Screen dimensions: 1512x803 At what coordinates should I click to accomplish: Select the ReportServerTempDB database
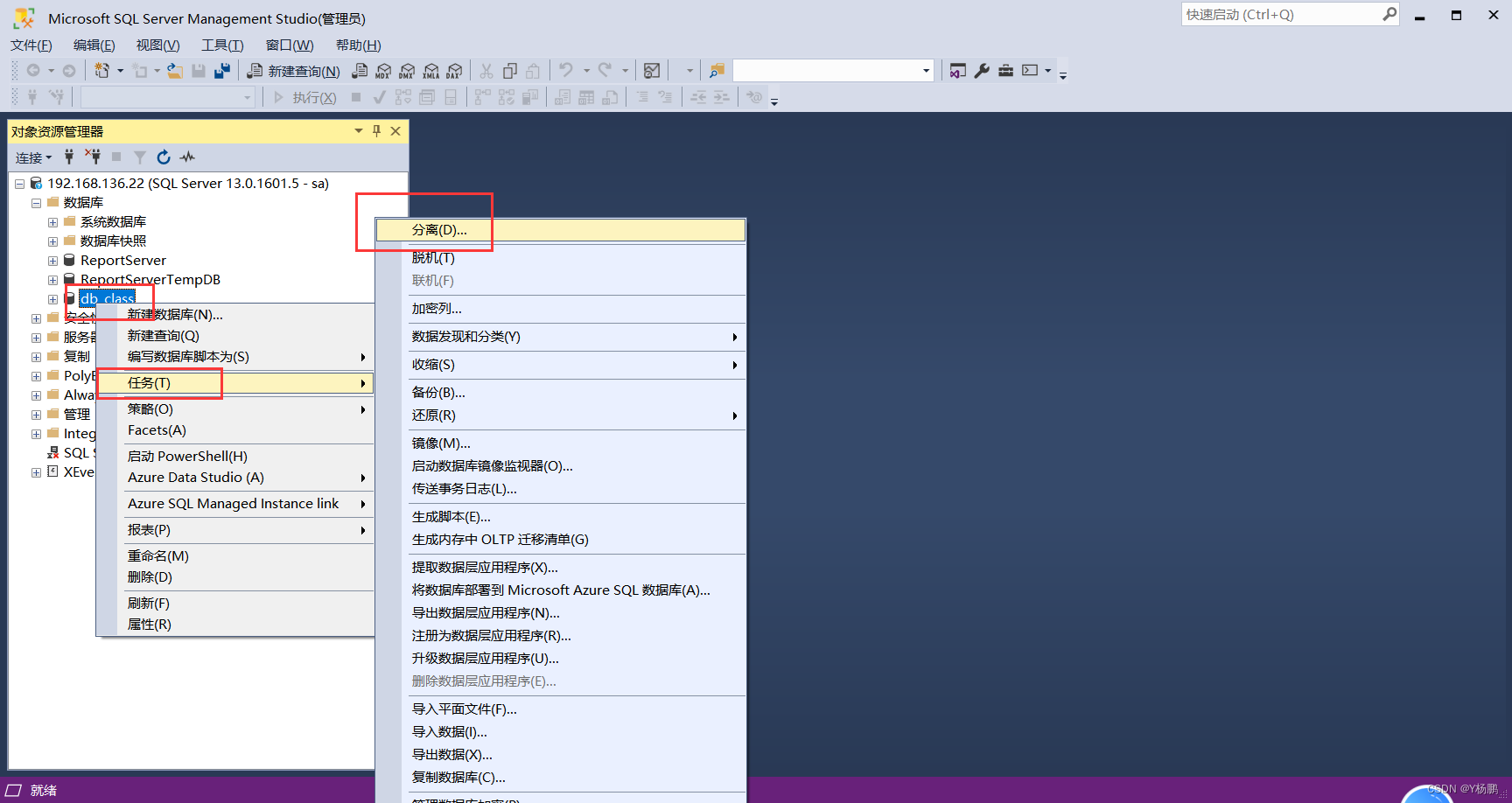[150, 280]
